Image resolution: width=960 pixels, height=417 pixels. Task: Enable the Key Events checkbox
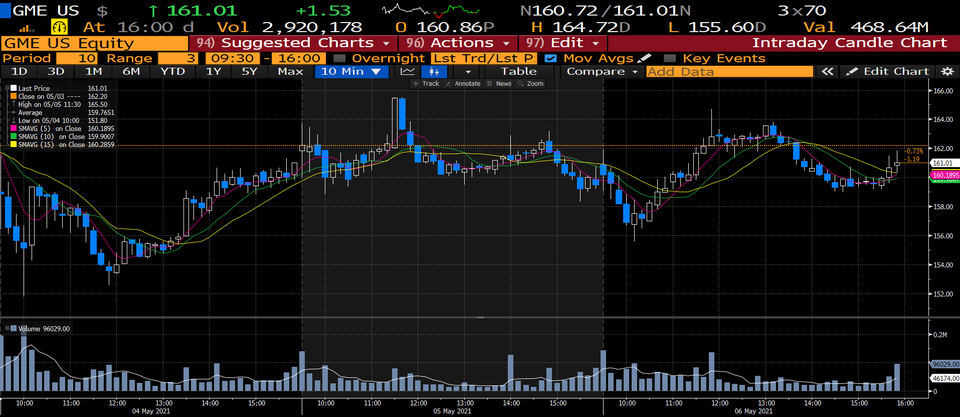(x=669, y=58)
